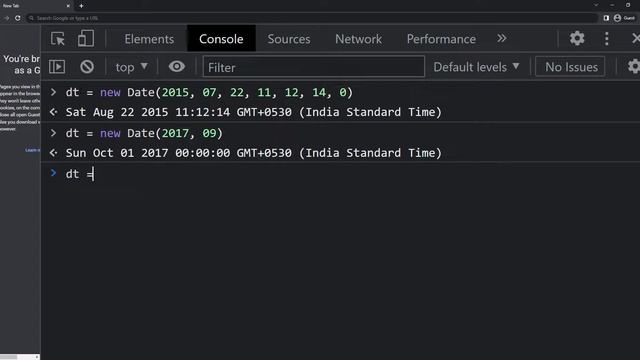The width and height of the screenshot is (640, 360).
Task: Open the DevTools three-dot menu
Action: click(x=607, y=39)
